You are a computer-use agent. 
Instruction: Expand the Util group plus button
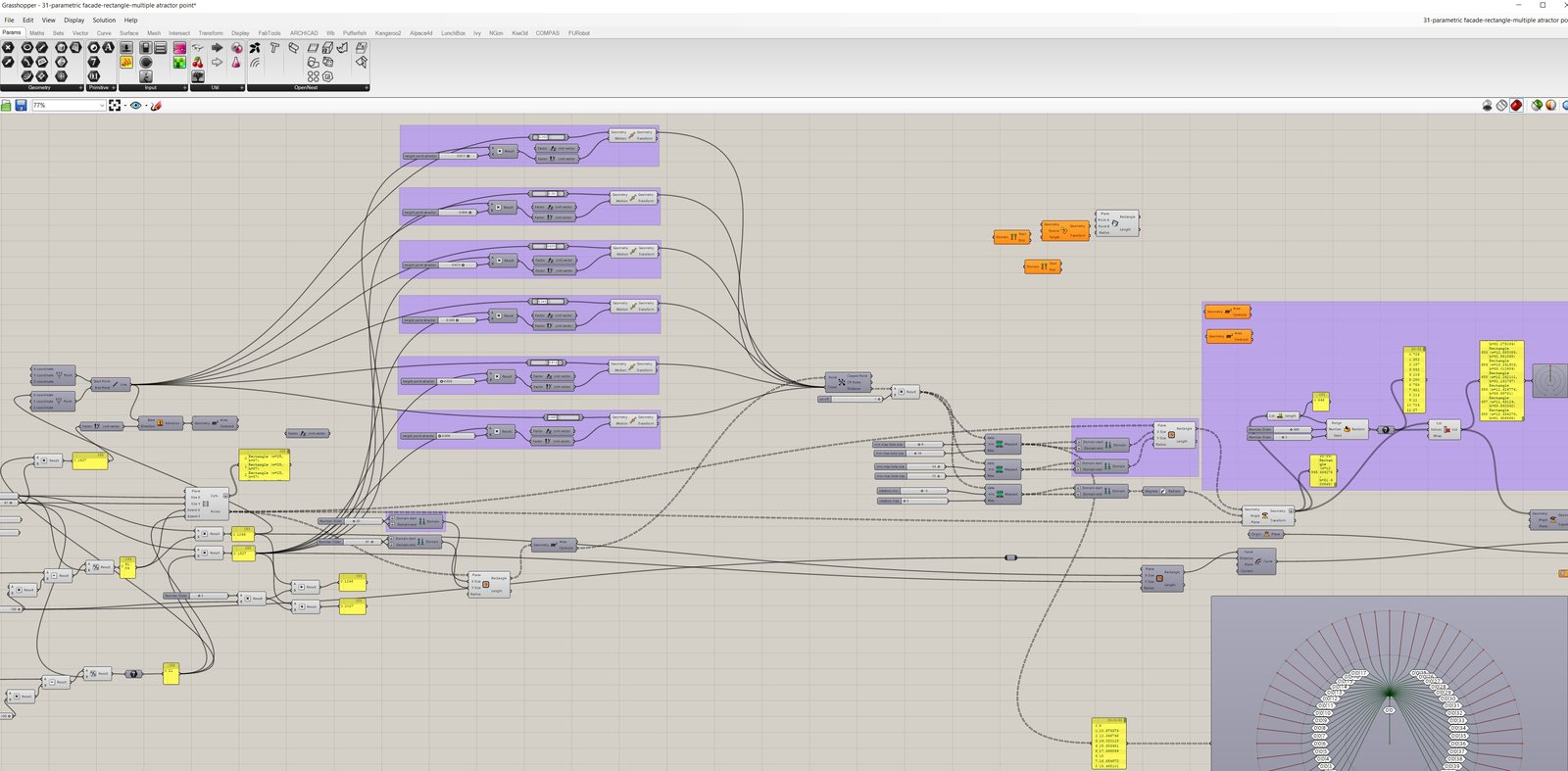242,87
